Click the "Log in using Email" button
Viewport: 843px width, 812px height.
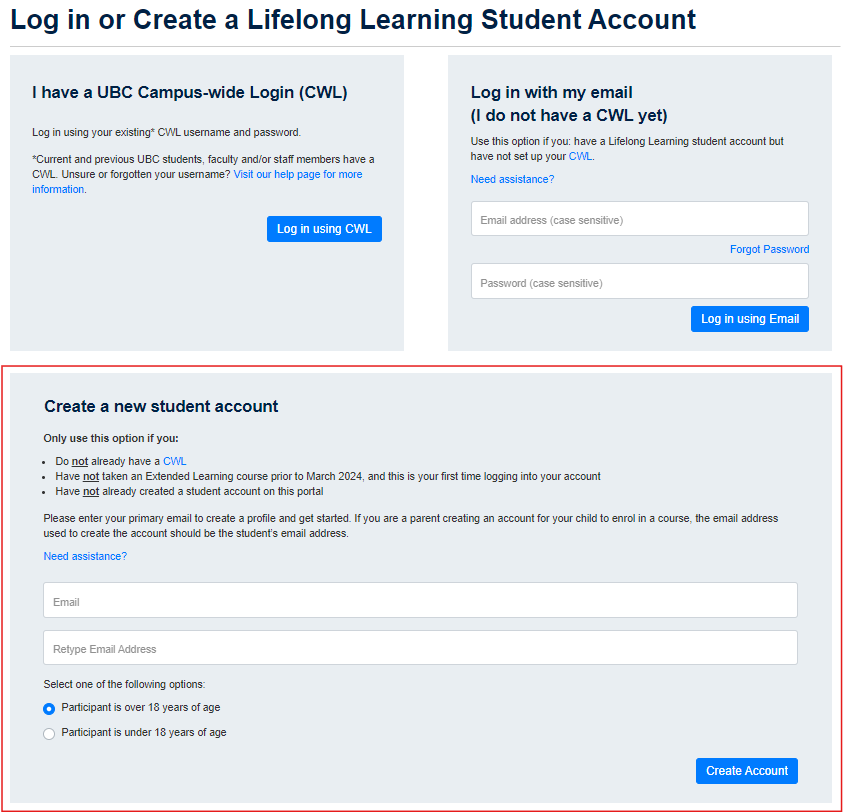[749, 318]
